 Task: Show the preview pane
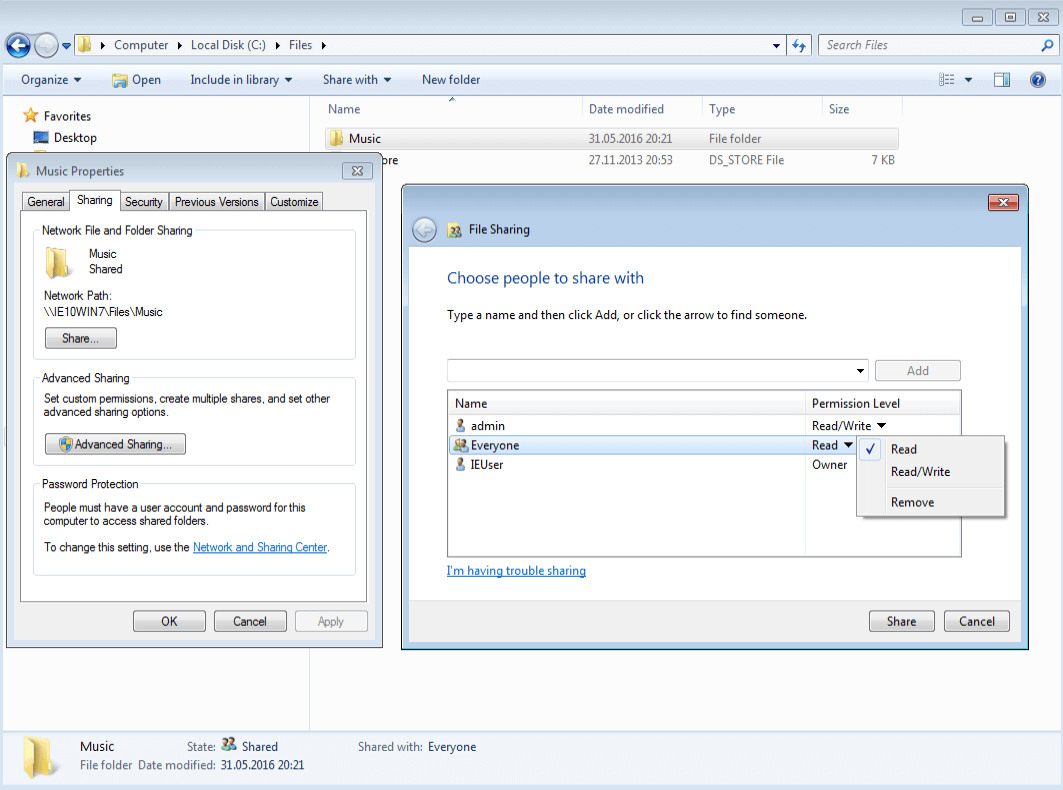1002,79
